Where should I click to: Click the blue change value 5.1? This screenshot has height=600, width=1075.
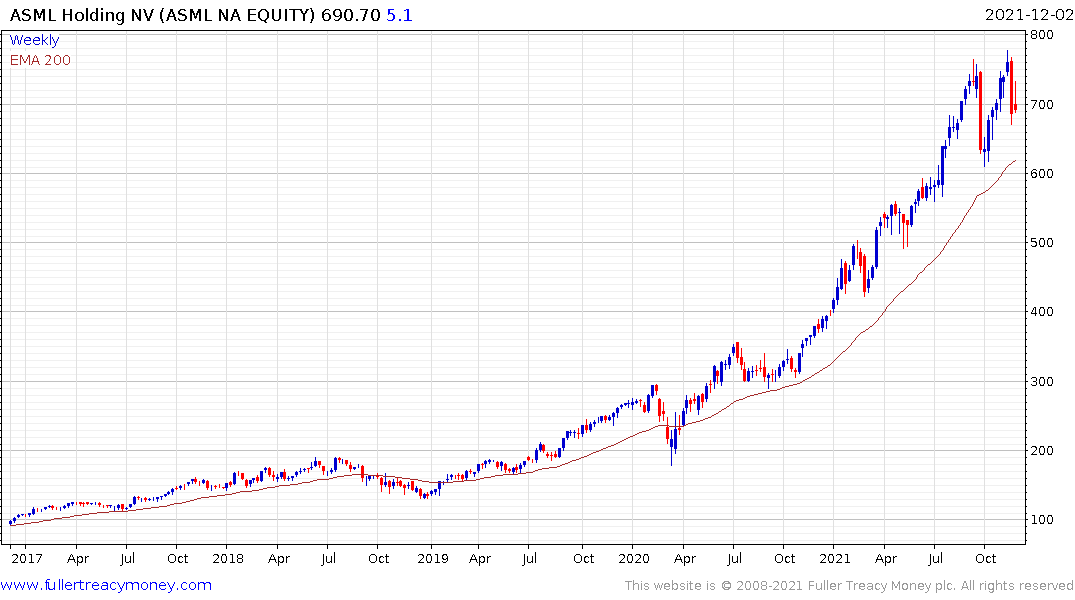point(399,15)
